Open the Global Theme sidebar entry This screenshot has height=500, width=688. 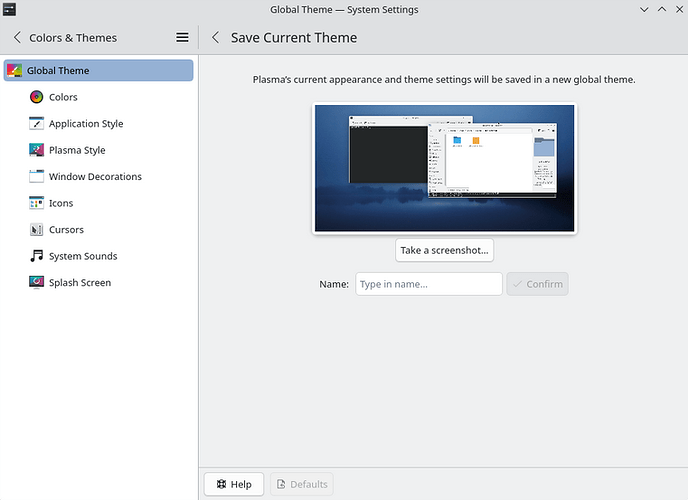tap(98, 71)
